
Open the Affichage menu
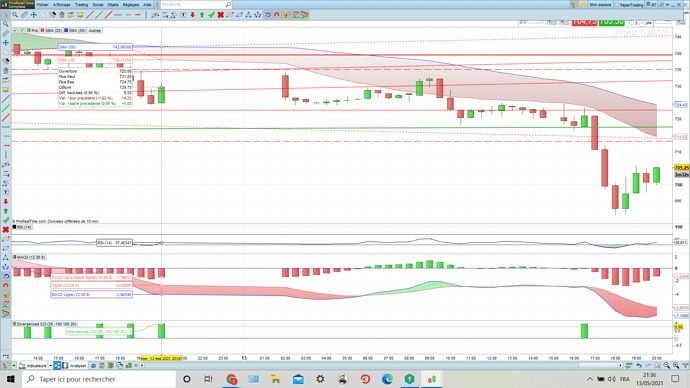coord(62,4)
